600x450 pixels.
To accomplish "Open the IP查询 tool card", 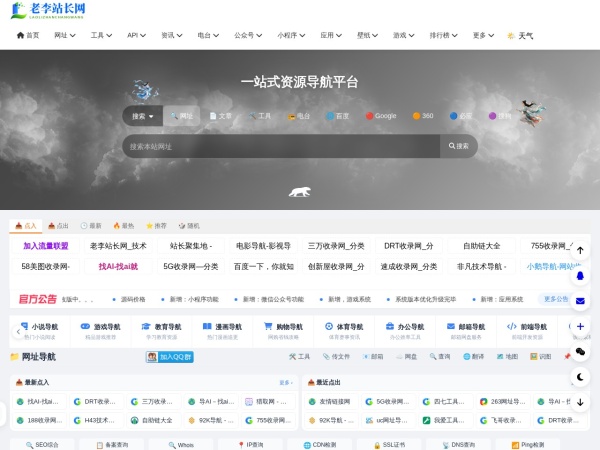I will [250, 444].
